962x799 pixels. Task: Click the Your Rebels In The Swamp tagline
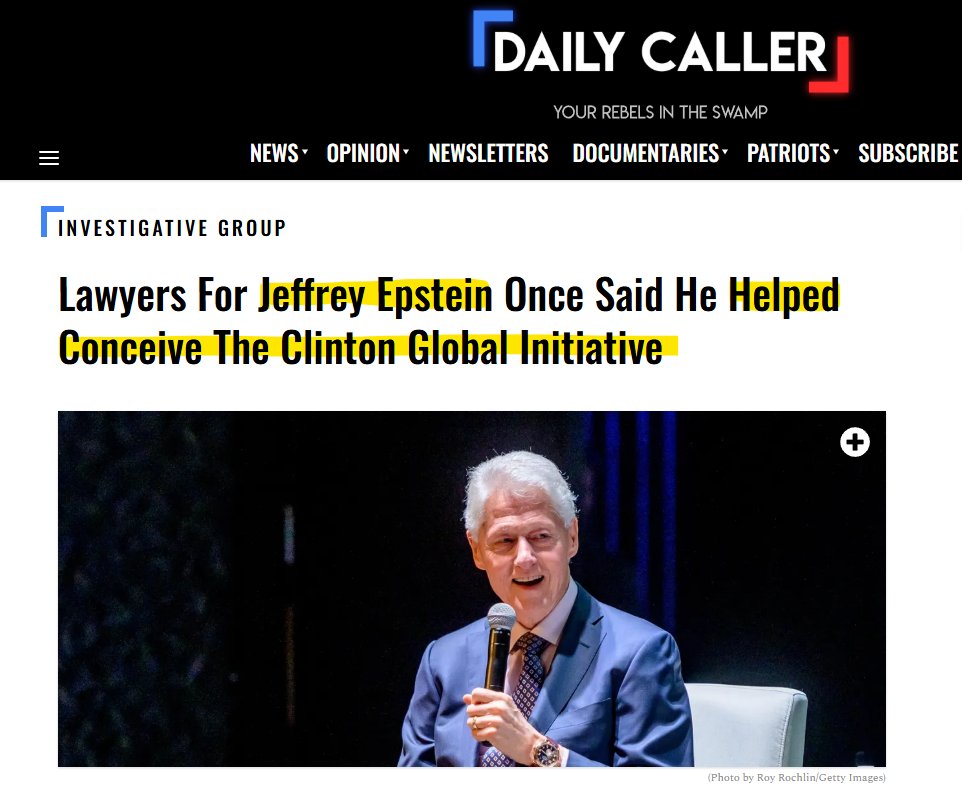pyautogui.click(x=660, y=112)
